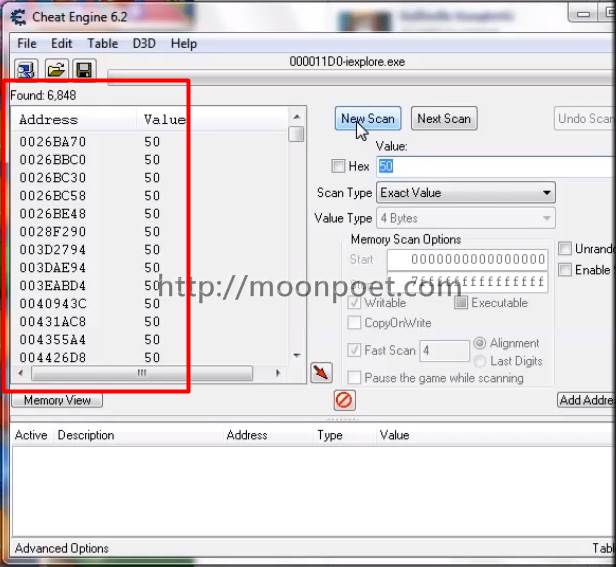
Task: Open the Scan Type dropdown
Action: [465, 193]
